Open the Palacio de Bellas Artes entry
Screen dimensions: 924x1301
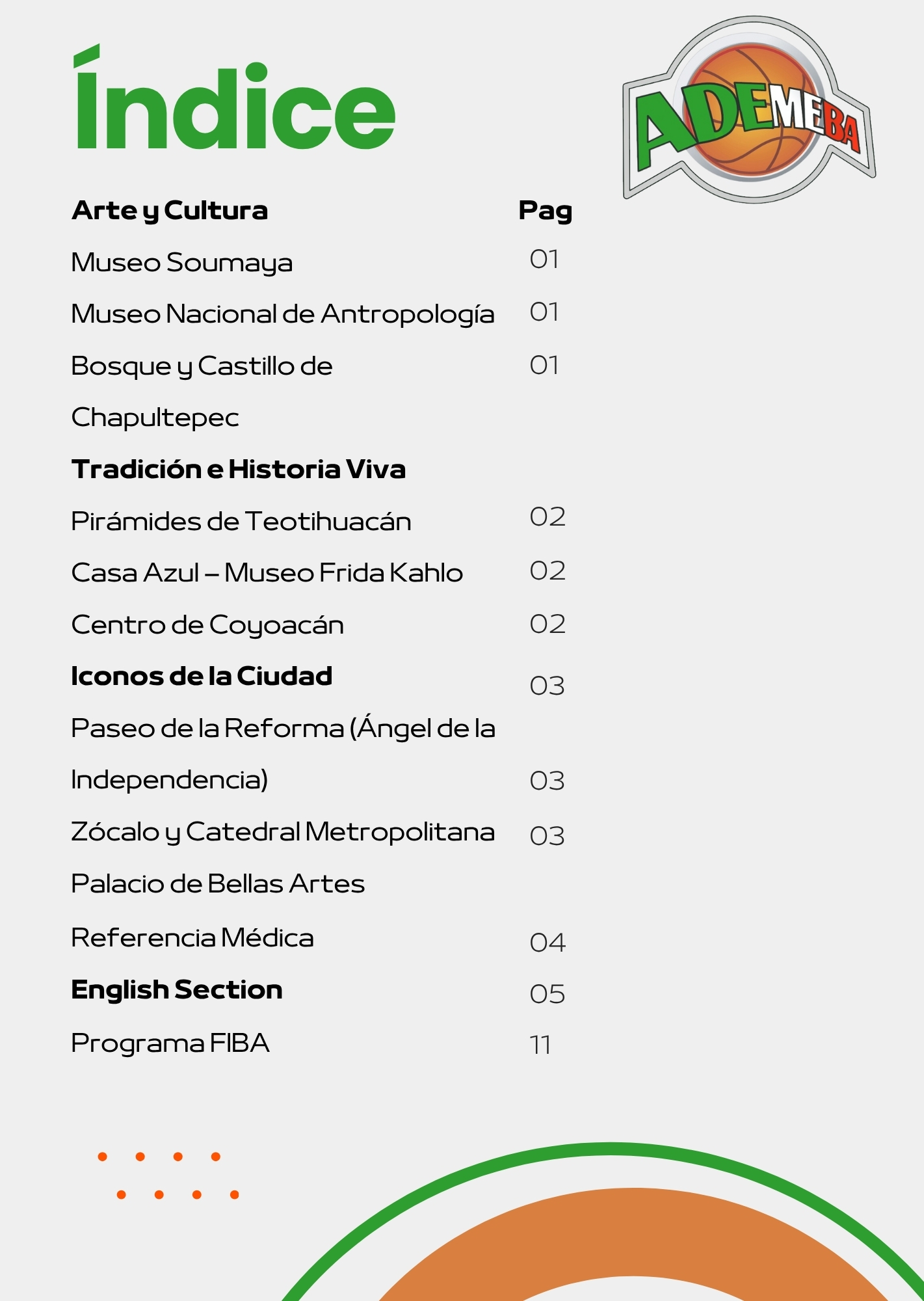218,884
